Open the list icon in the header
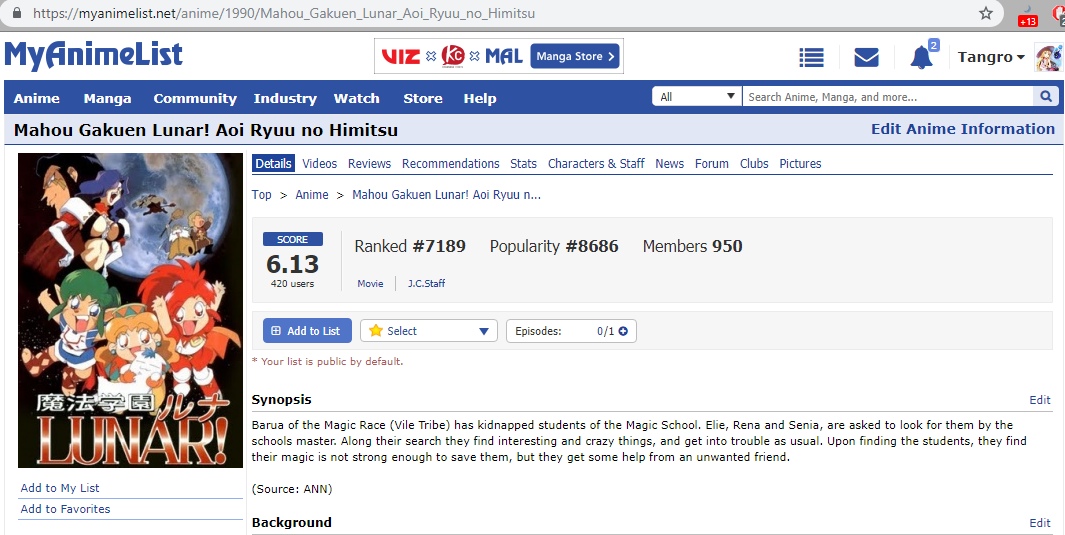 click(811, 58)
